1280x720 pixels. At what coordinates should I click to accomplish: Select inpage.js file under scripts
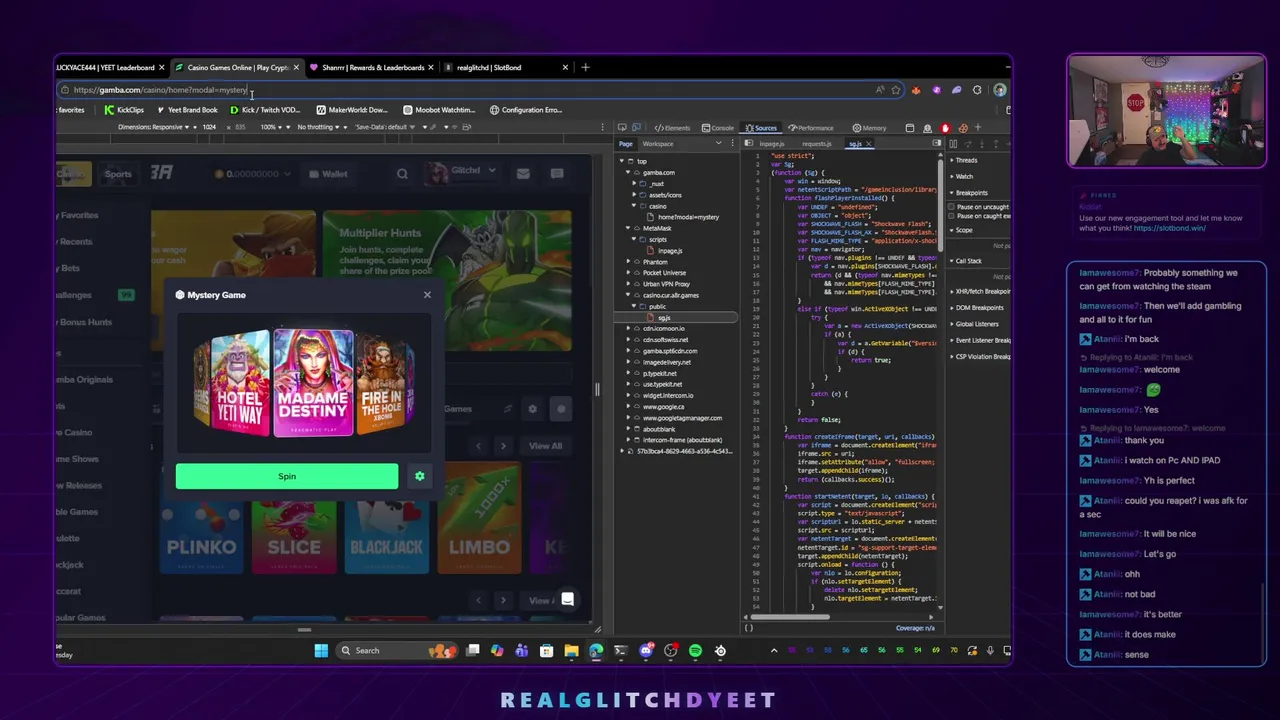pos(670,251)
